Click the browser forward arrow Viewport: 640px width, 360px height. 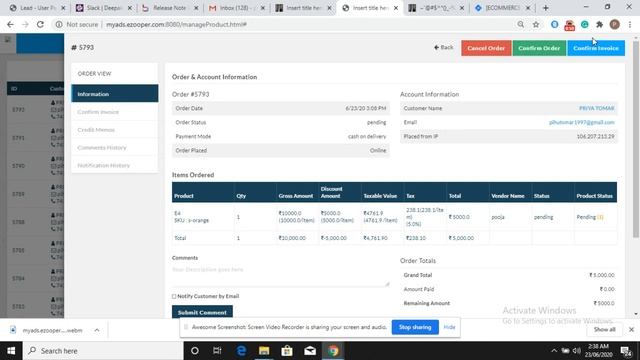pos(25,24)
